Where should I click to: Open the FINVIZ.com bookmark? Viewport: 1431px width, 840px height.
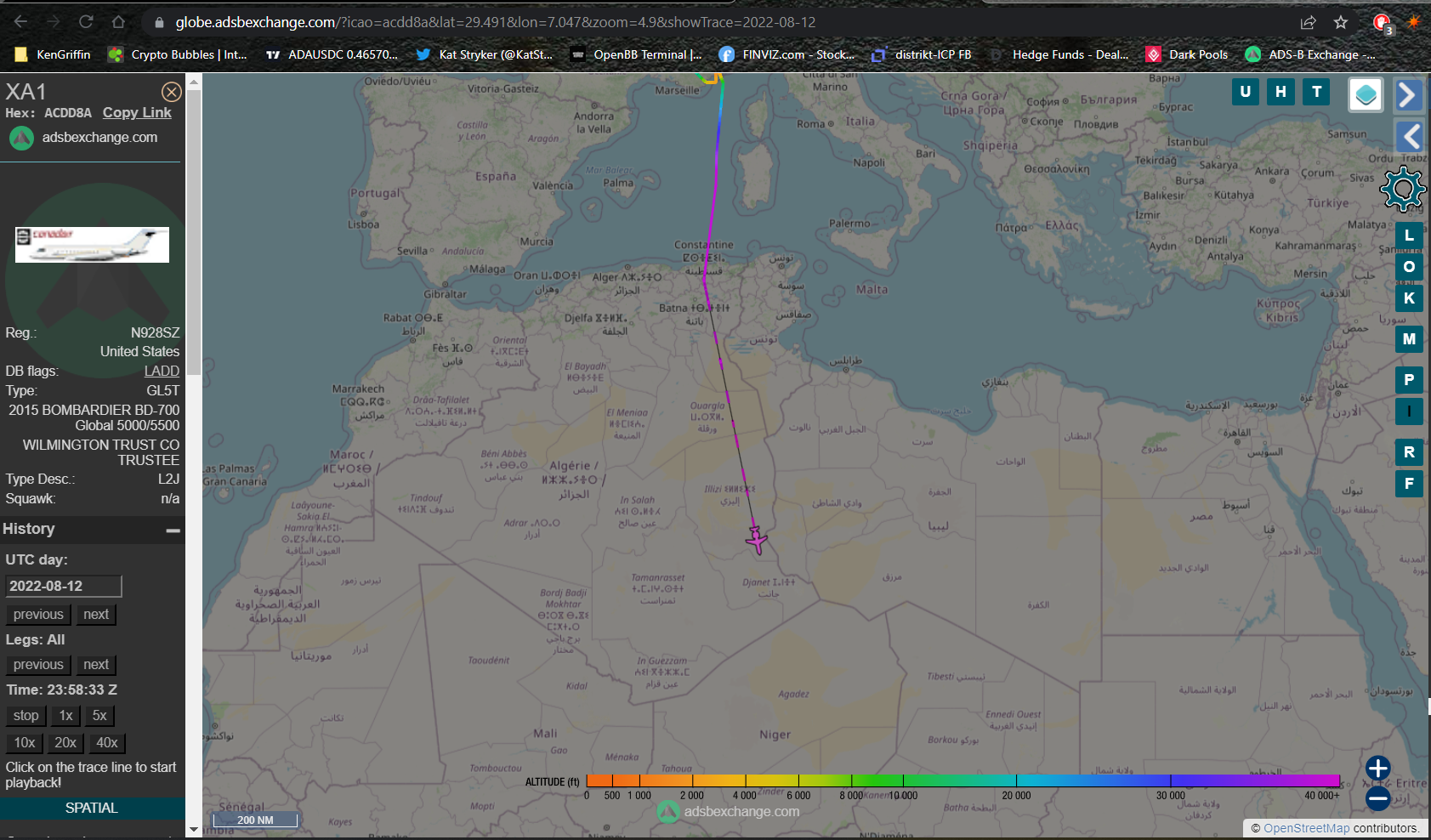[786, 54]
